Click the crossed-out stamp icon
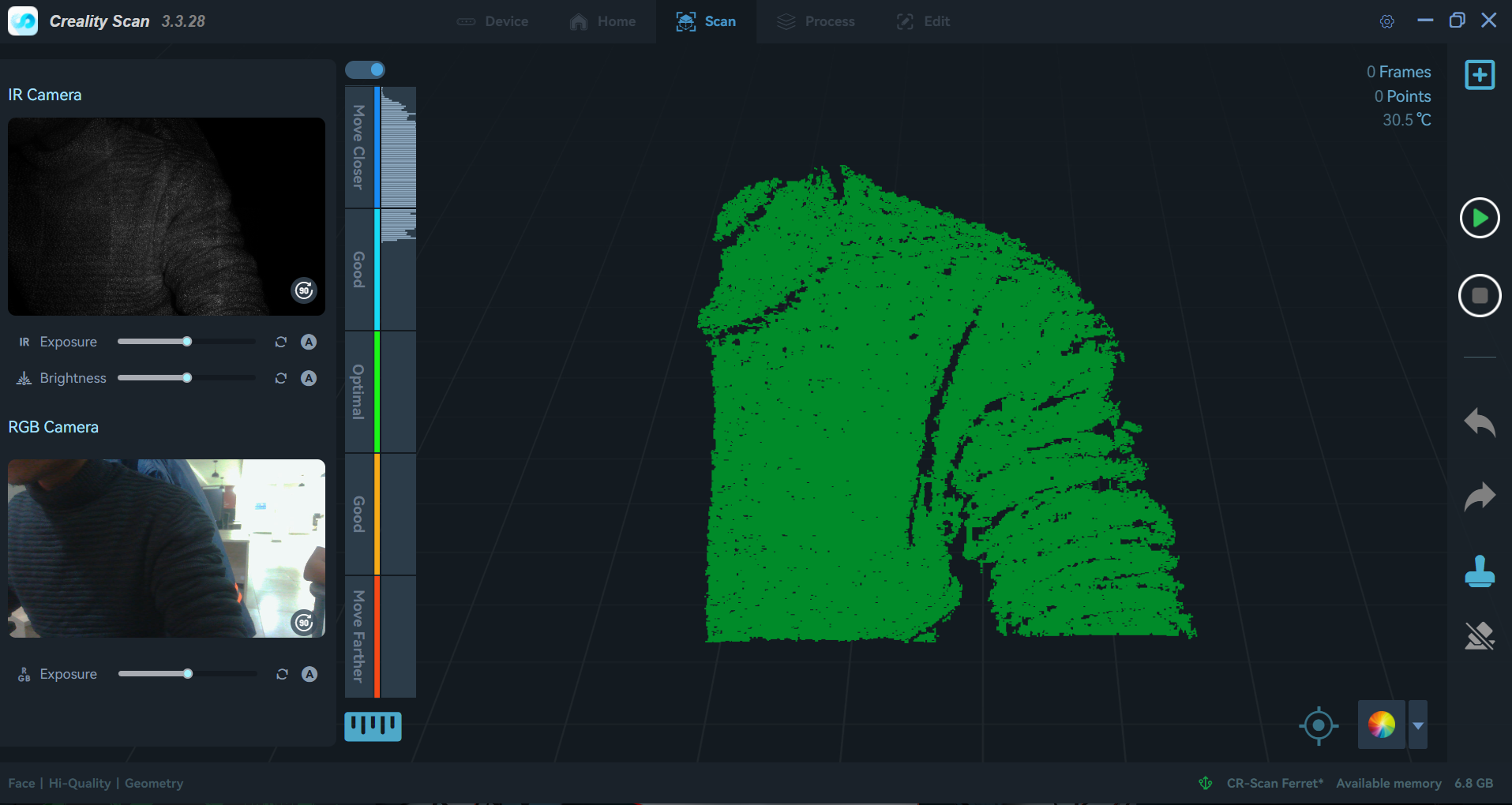Viewport: 1512px width, 805px height. 1480,636
